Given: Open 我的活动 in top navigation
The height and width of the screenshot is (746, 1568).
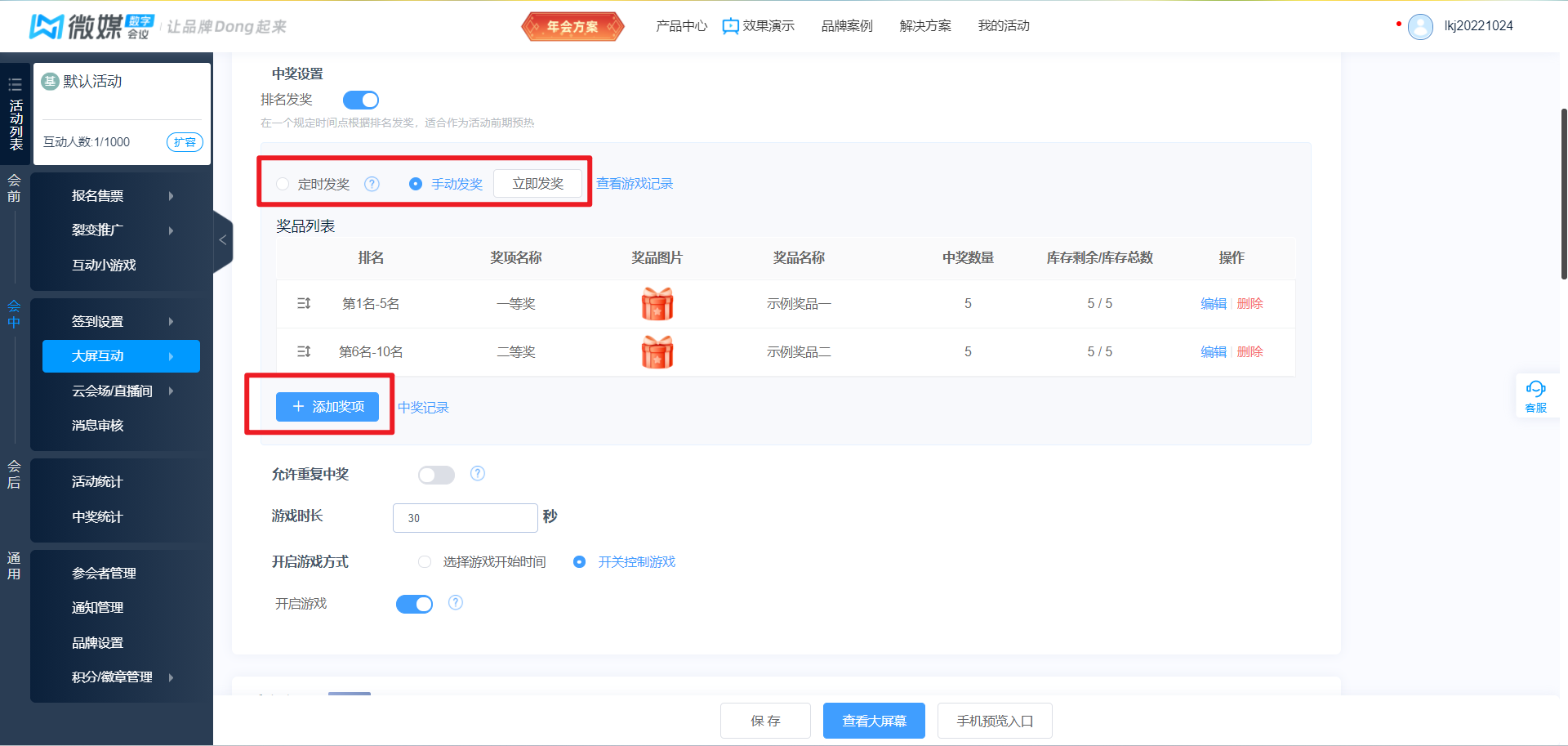Looking at the screenshot, I should point(1004,26).
